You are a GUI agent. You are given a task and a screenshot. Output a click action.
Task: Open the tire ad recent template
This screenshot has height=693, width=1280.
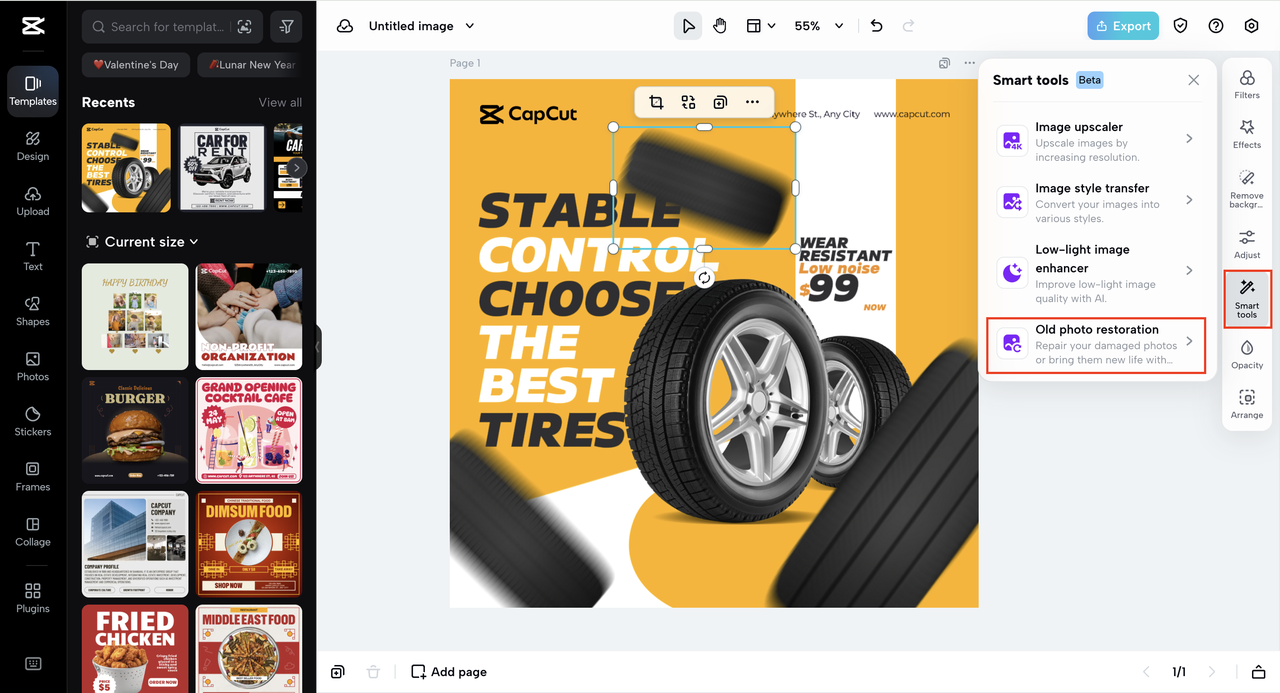(x=126, y=168)
